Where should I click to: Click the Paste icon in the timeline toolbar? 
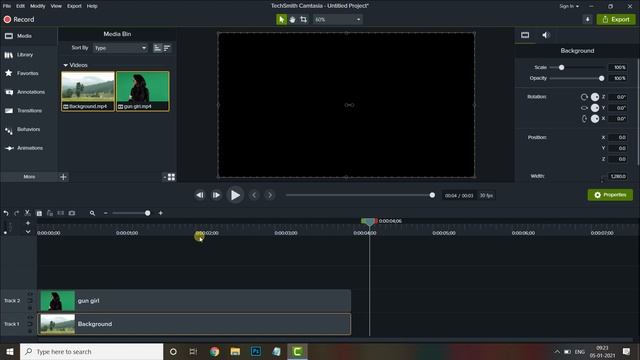[x=50, y=213]
